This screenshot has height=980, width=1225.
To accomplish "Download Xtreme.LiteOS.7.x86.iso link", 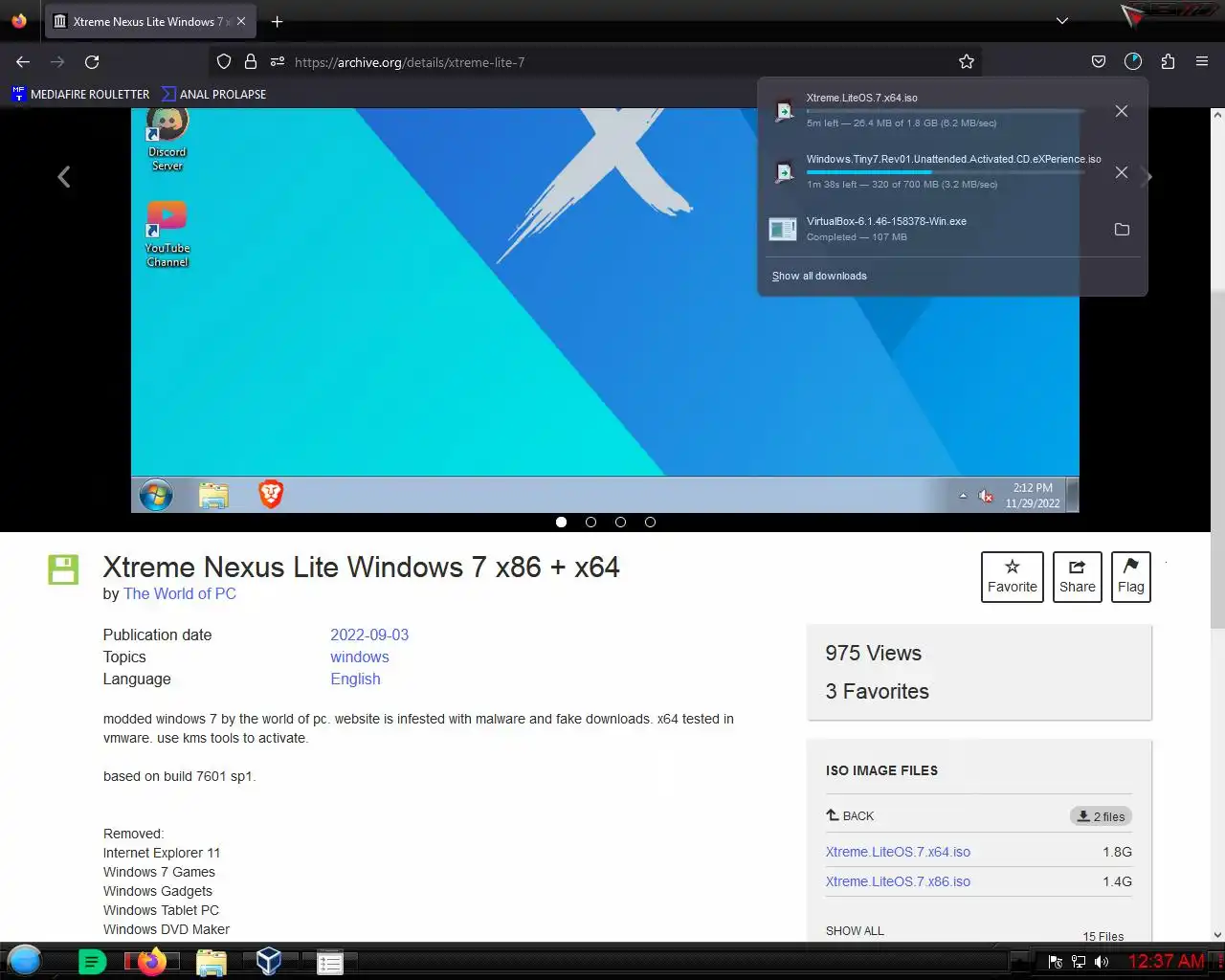I will (898, 881).
